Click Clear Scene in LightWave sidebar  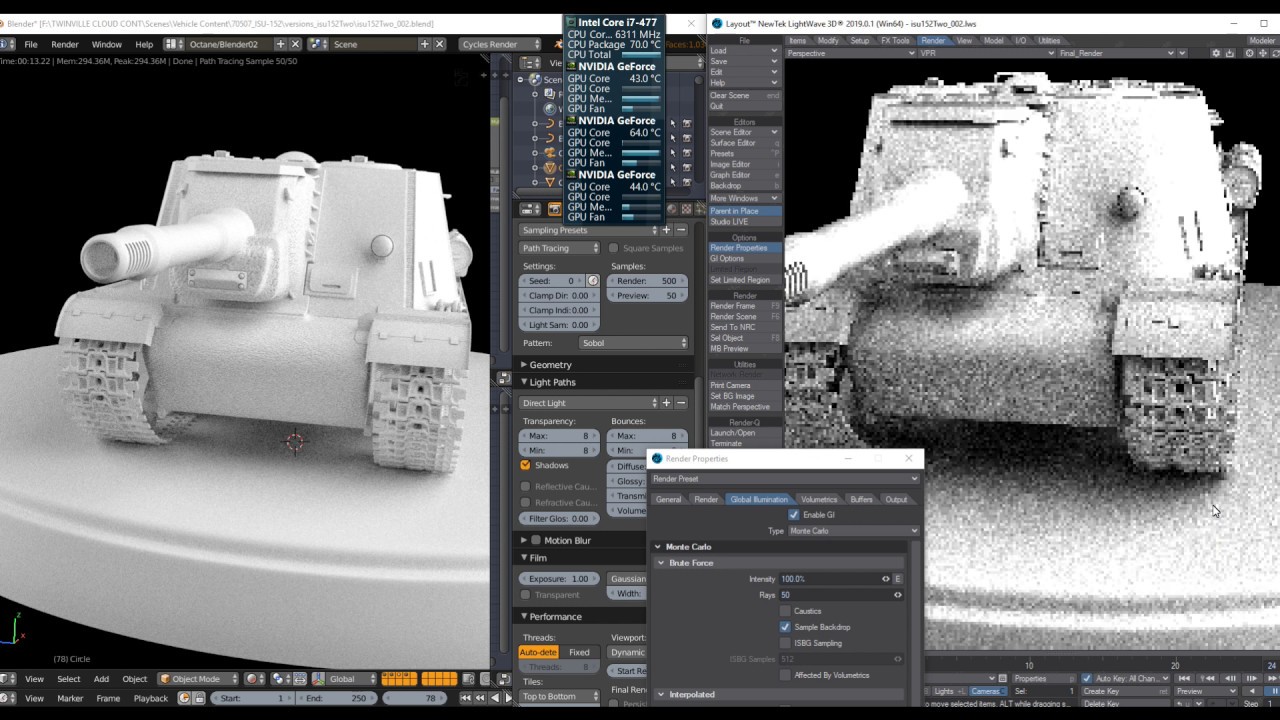coord(744,95)
